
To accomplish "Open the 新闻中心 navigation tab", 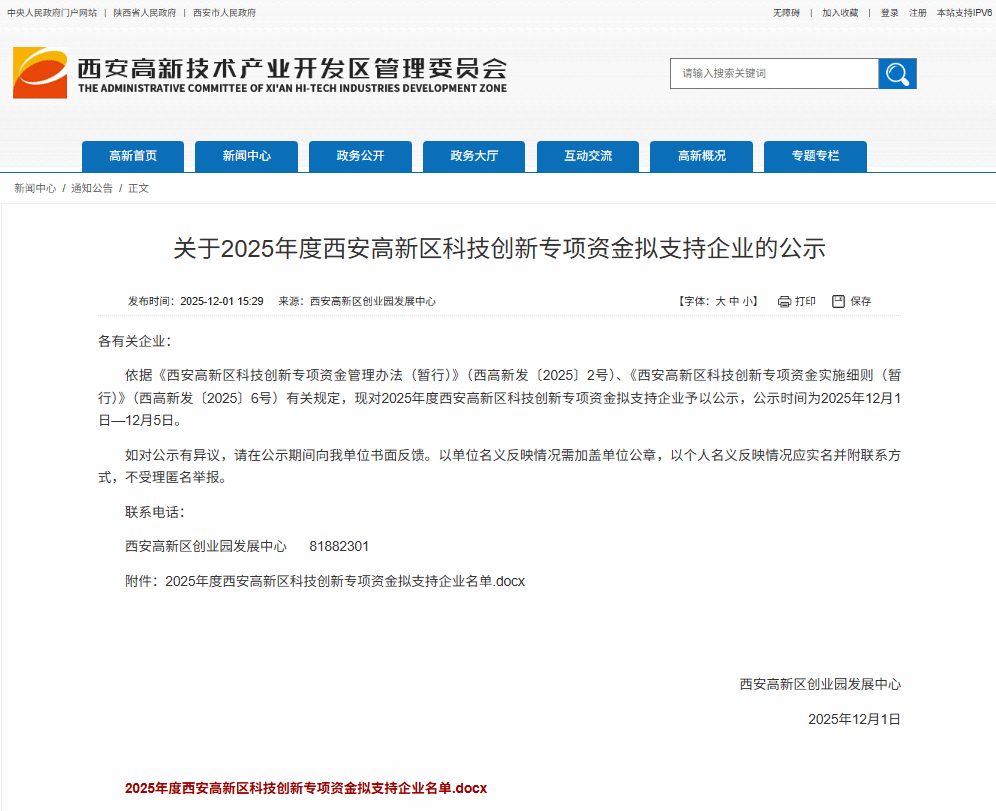I will [247, 156].
